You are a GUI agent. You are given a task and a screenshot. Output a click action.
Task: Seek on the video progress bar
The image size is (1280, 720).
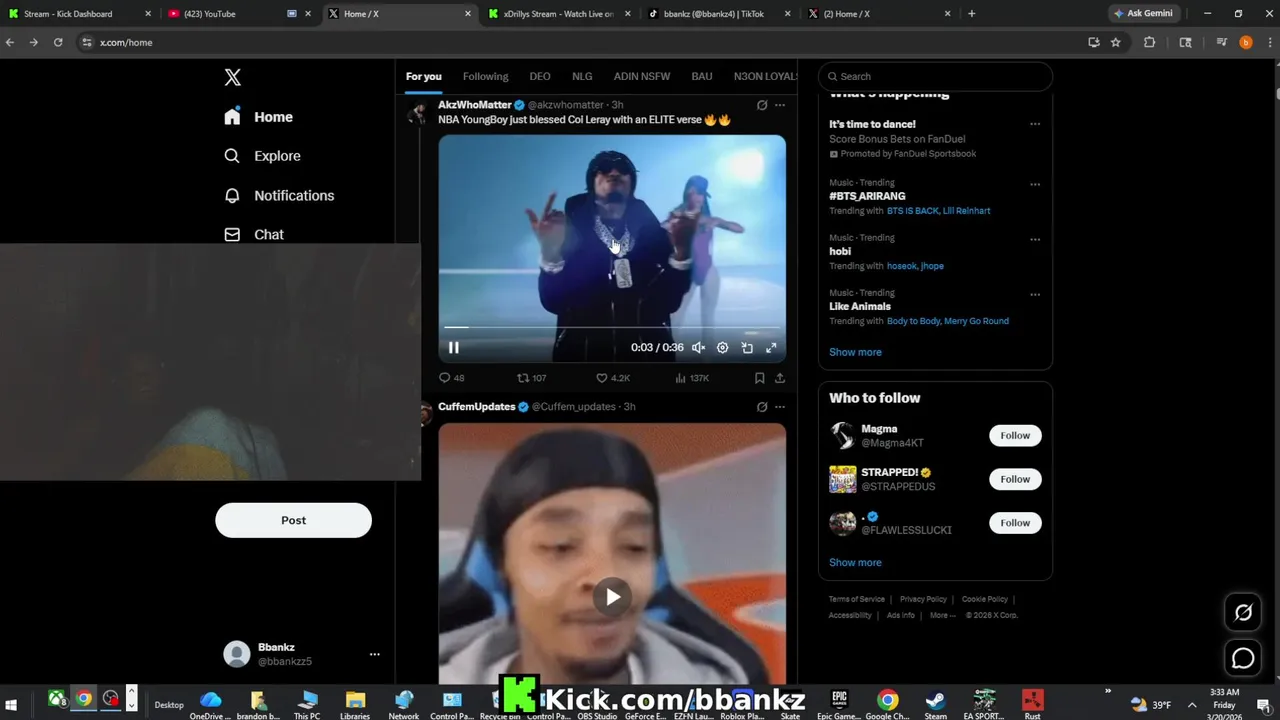pos(612,327)
